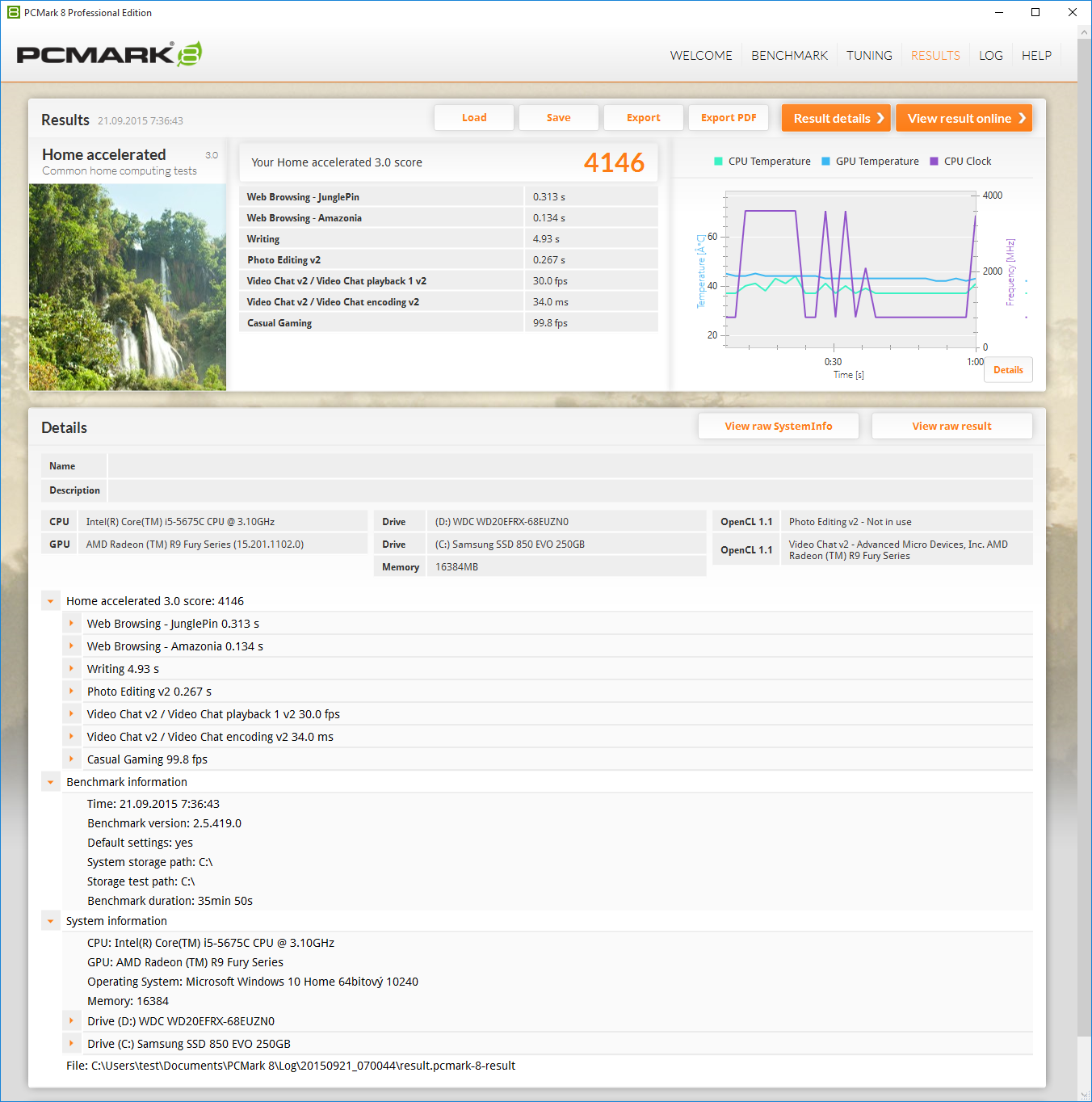Click the result file path line
The height and width of the screenshot is (1102, 1092).
pyautogui.click(x=291, y=1066)
